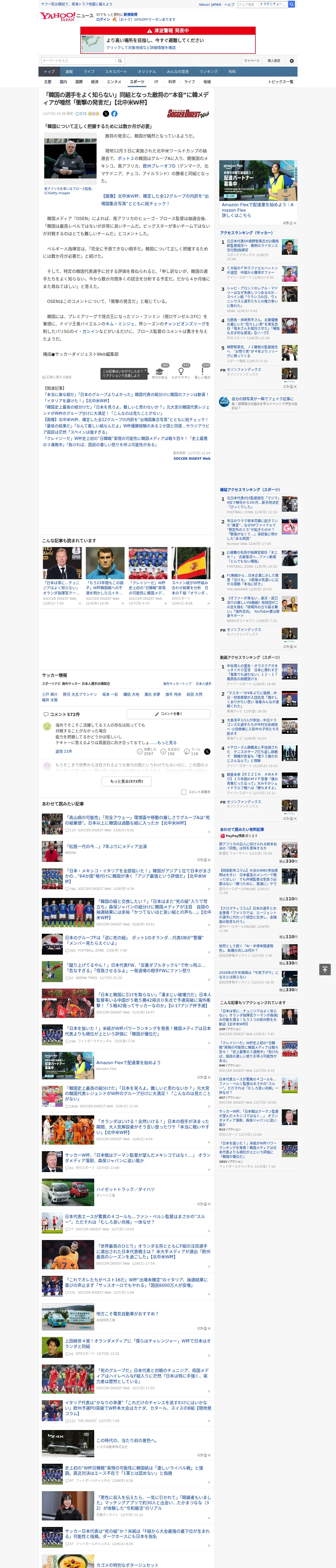
Task: Click the 購入履歴 link
Action: (274, 61)
